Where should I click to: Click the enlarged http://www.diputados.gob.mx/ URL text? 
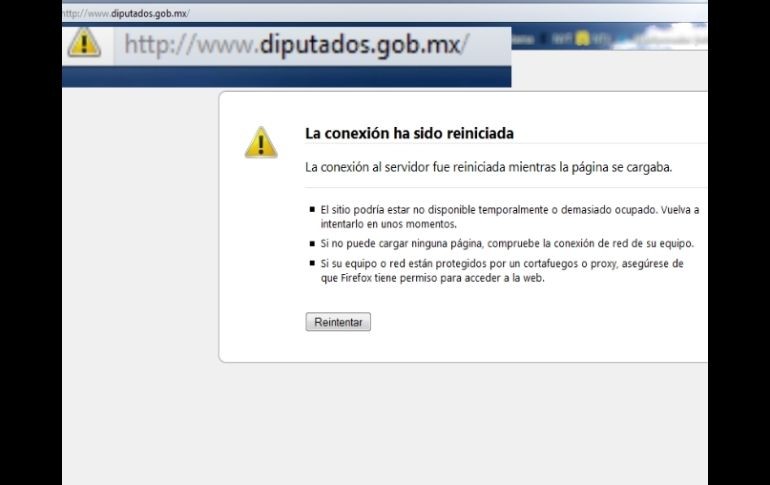(295, 45)
